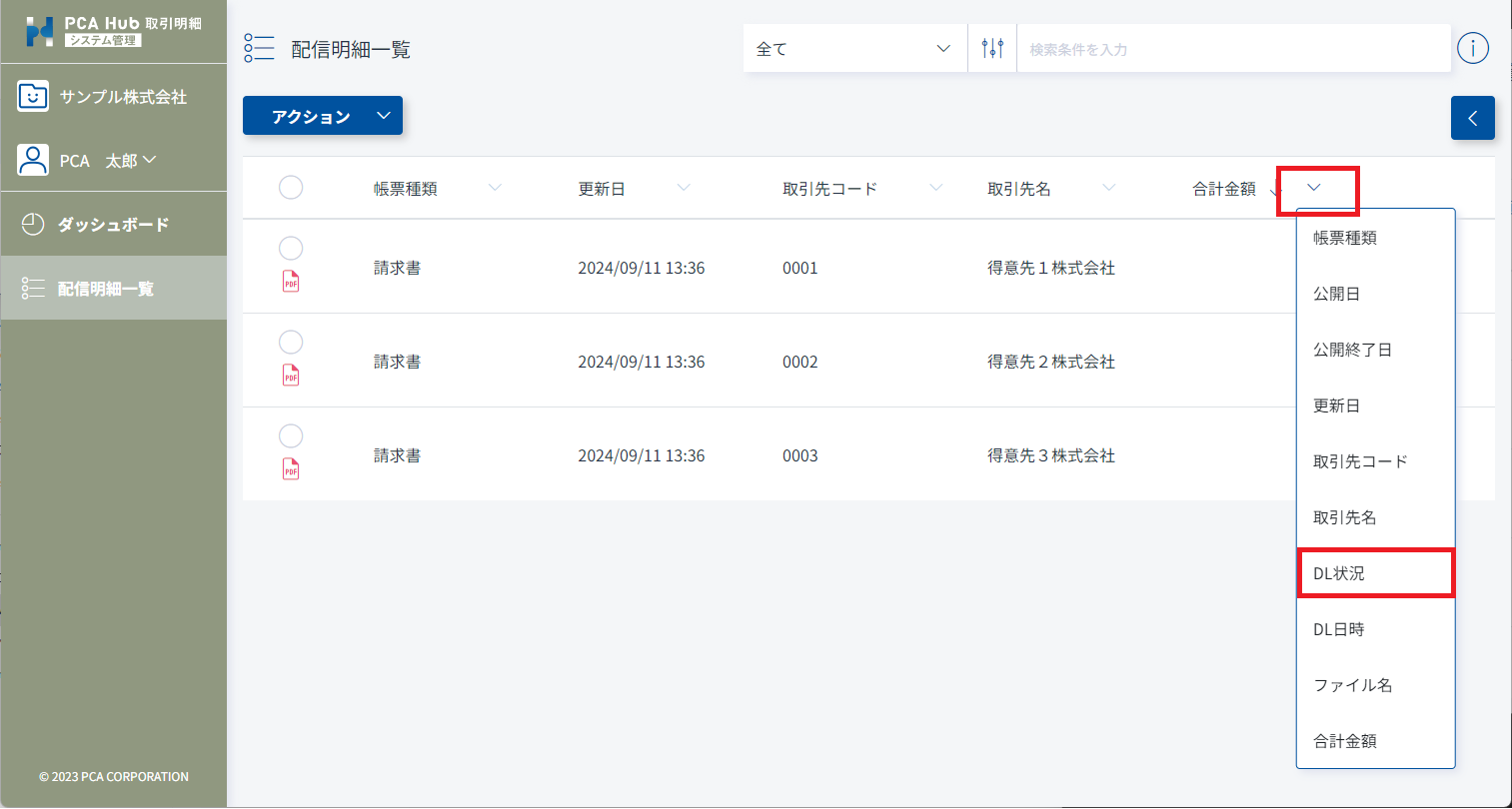
Task: Expand the アクション dropdown button
Action: [x=323, y=116]
